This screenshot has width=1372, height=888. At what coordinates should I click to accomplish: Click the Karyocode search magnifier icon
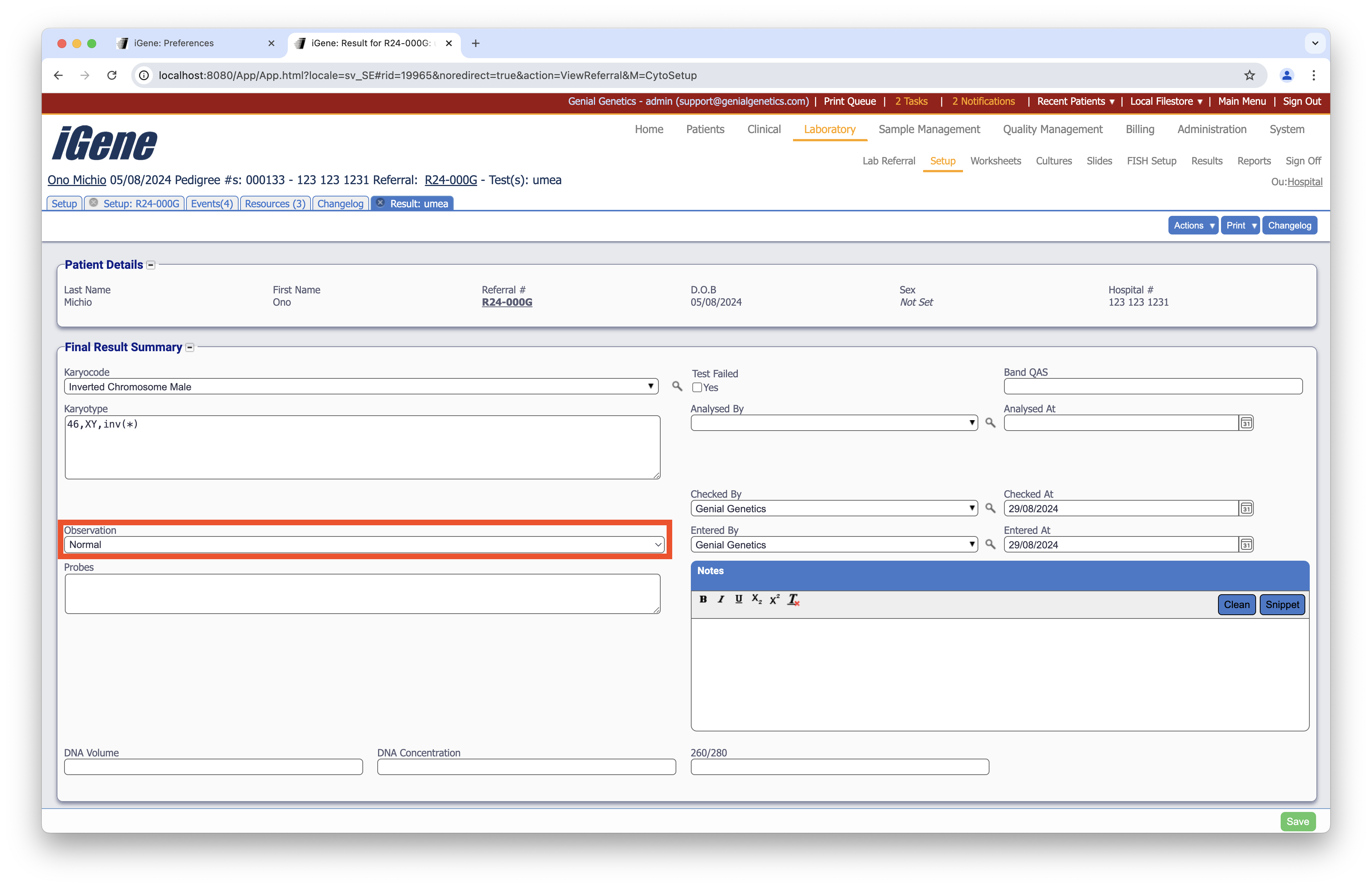(x=677, y=386)
